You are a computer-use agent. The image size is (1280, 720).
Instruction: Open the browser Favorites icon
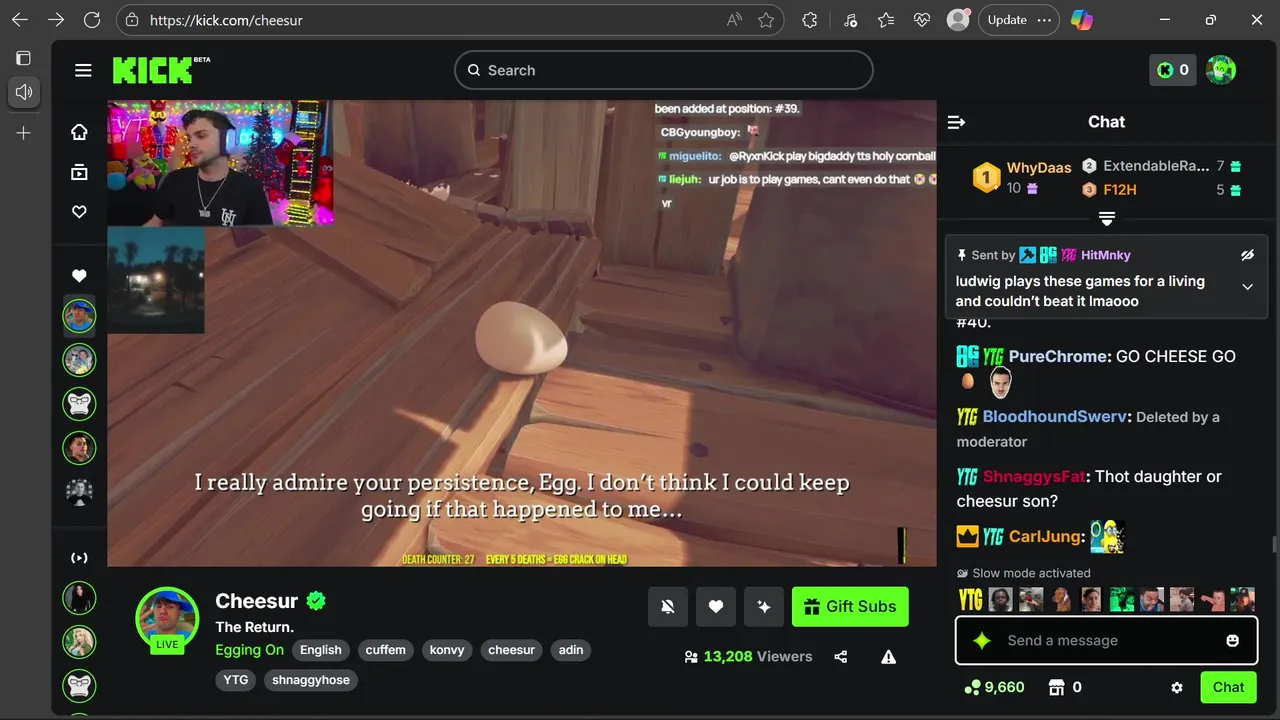click(886, 20)
